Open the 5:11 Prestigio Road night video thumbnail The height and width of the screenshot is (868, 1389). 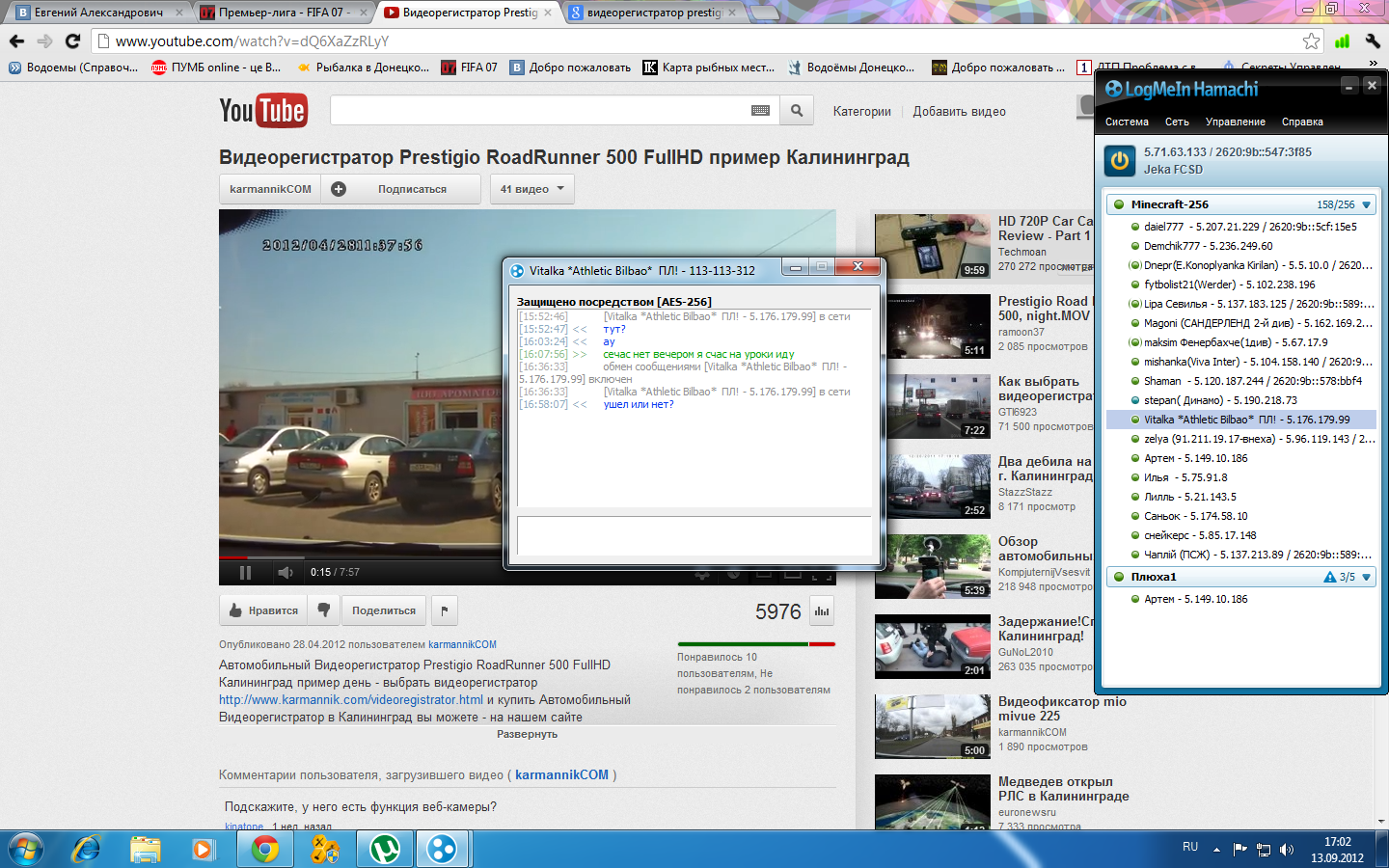coord(932,326)
